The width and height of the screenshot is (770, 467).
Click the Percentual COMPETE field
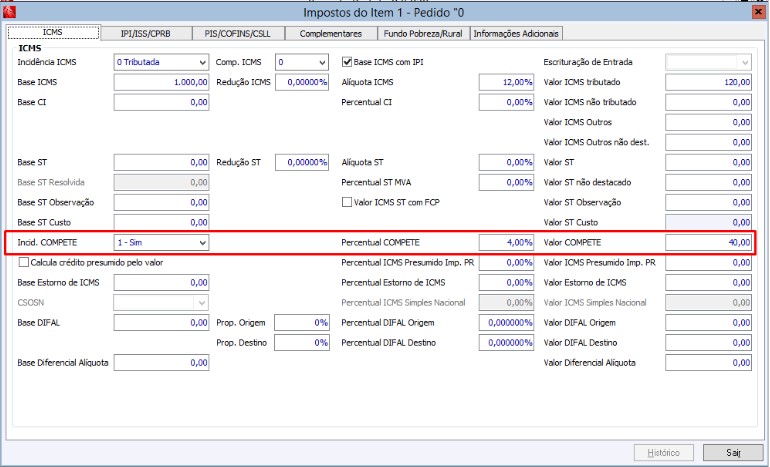click(x=506, y=243)
